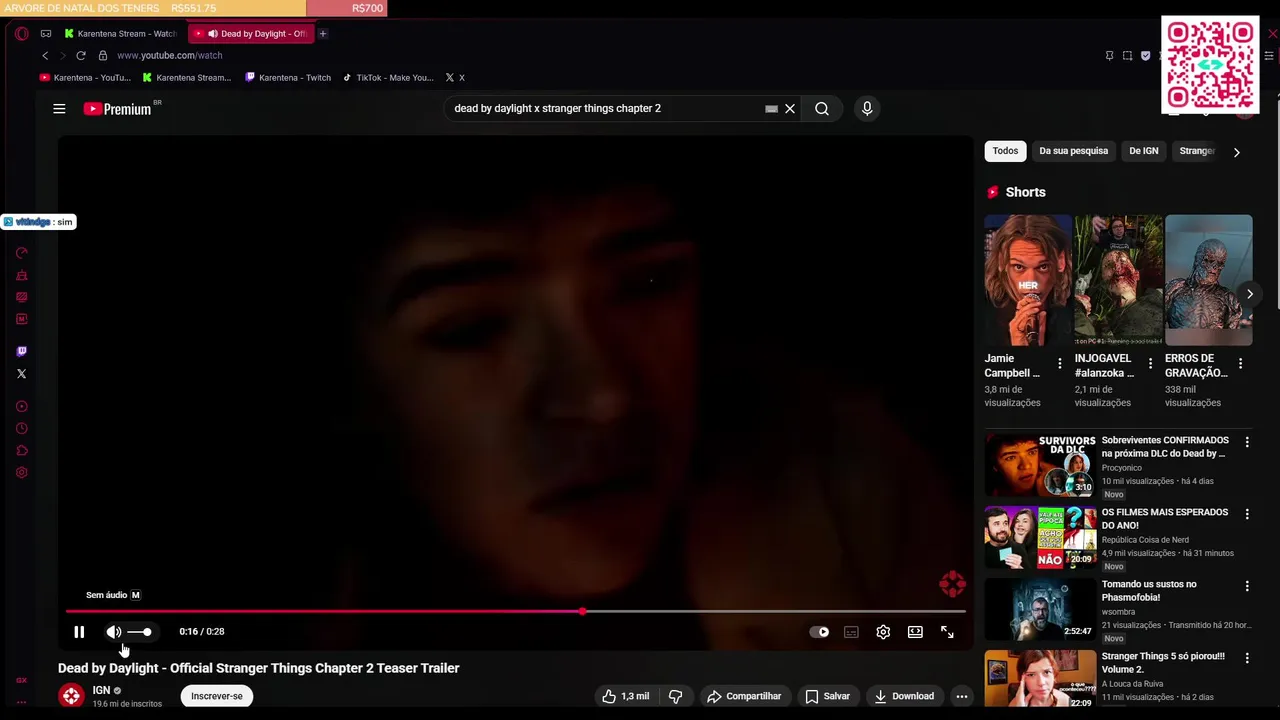Enter full screen mode
The height and width of the screenshot is (720, 1280).
pyautogui.click(x=947, y=632)
